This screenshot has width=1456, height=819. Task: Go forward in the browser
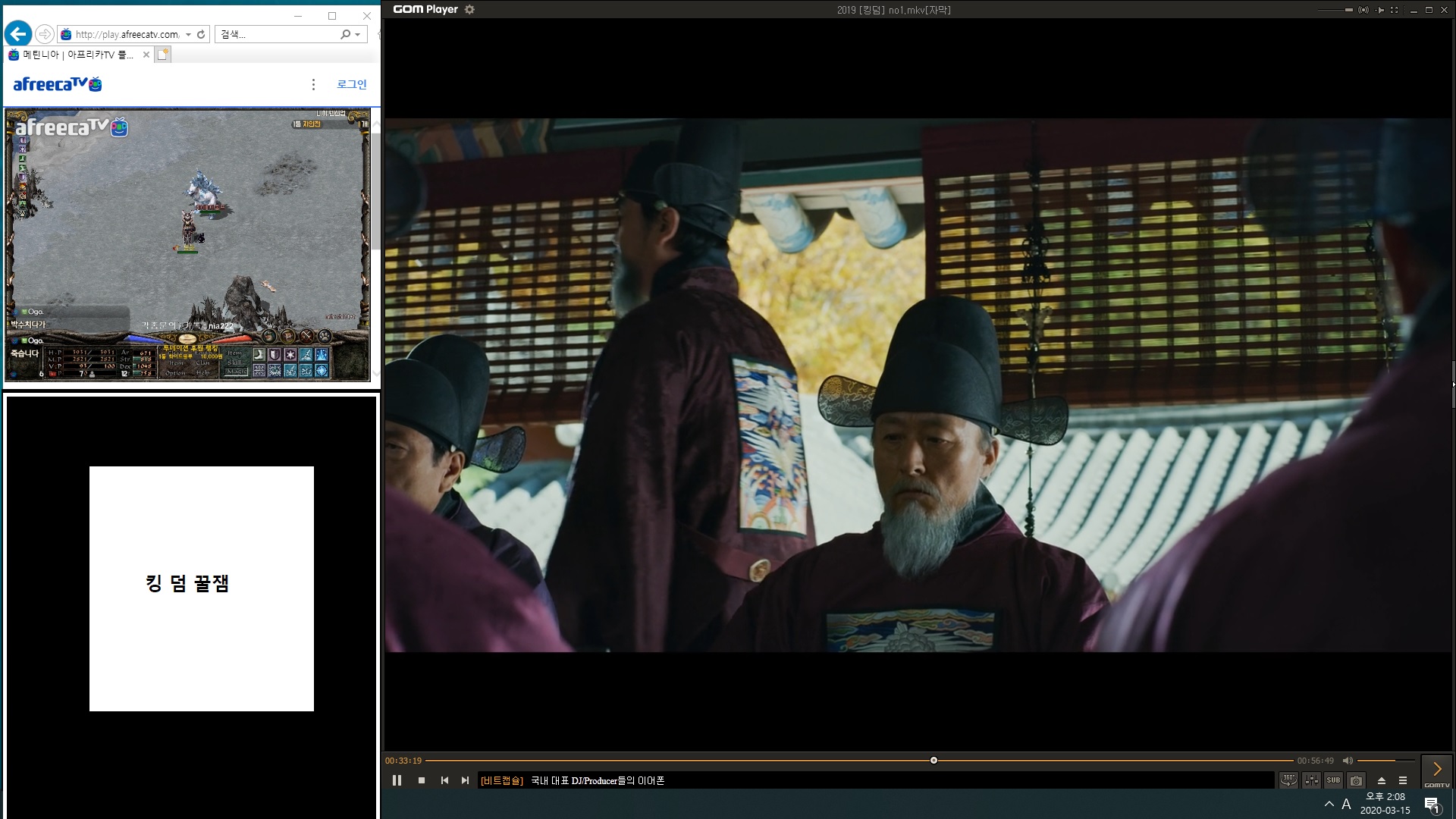tap(45, 34)
